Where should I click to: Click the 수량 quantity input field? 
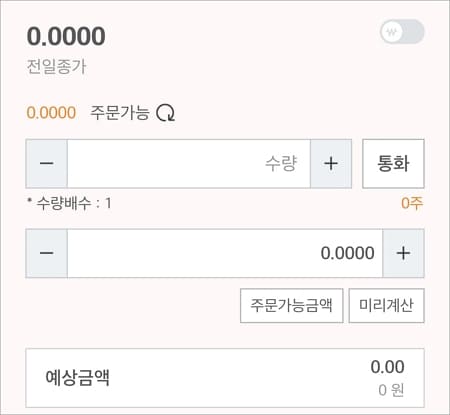189,164
